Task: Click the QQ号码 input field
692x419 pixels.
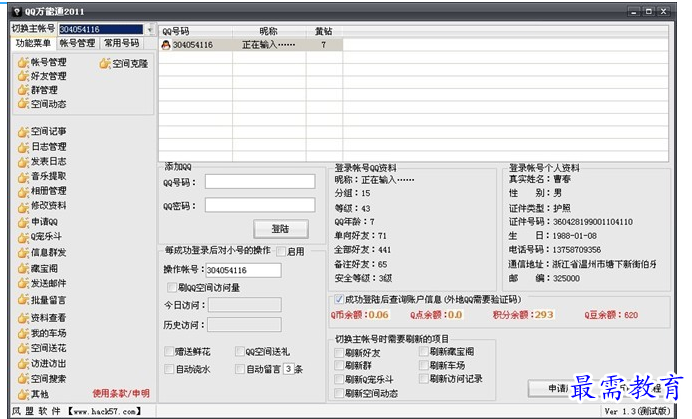Action: coord(260,181)
